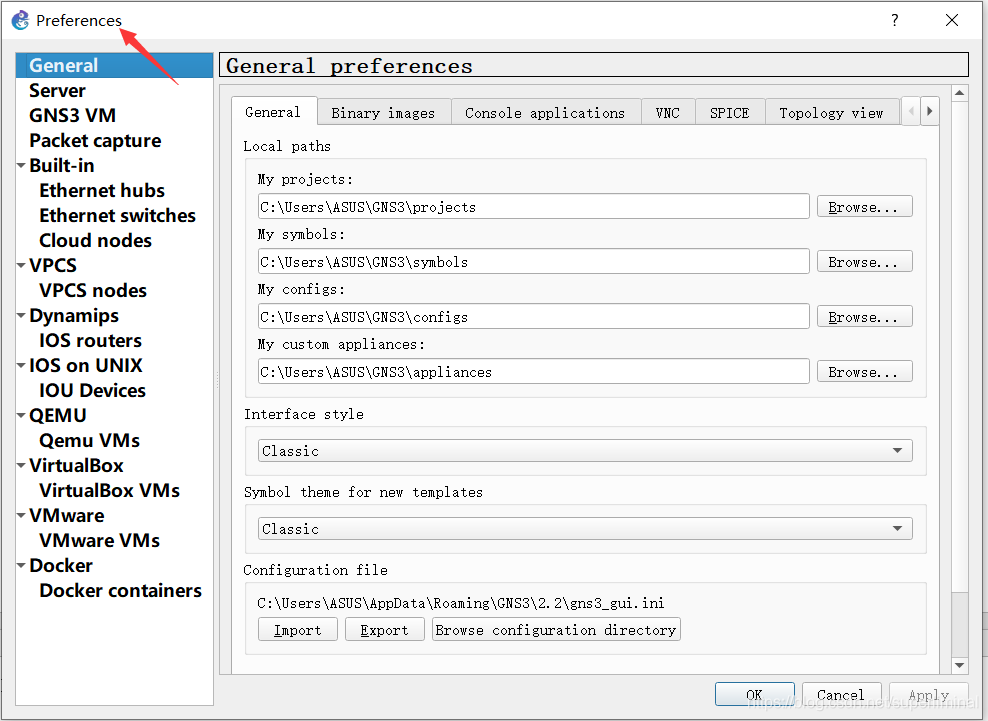988x721 pixels.
Task: Open Cloud nodes preferences
Action: (96, 241)
